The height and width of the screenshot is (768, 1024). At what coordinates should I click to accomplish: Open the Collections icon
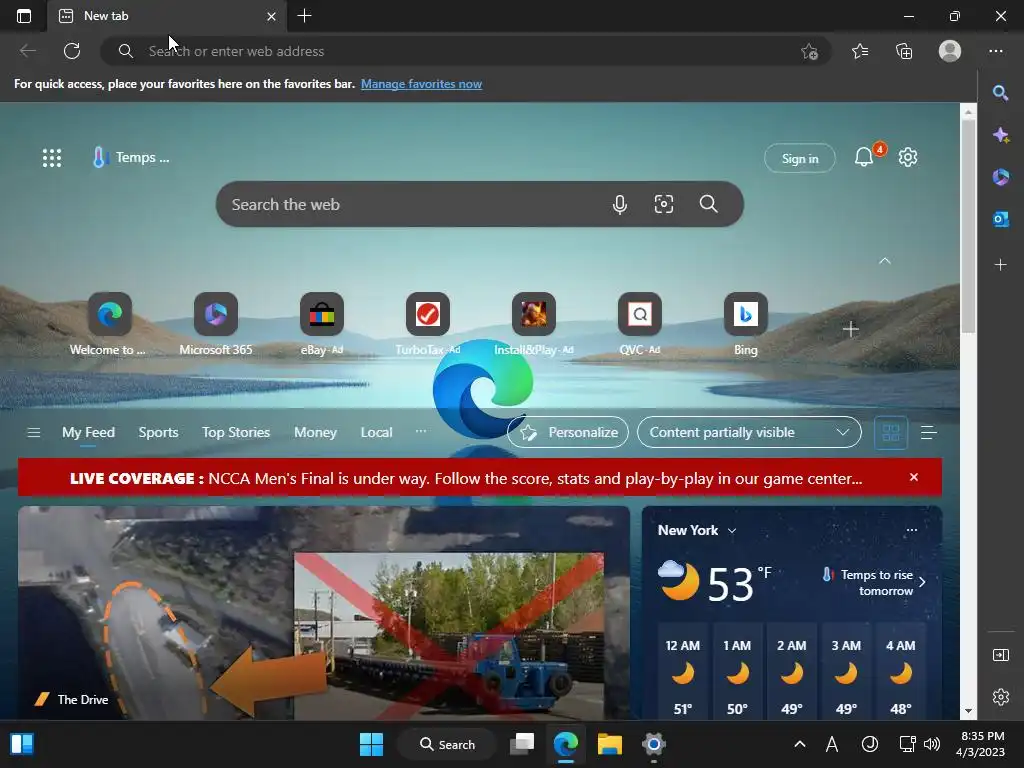(x=904, y=51)
